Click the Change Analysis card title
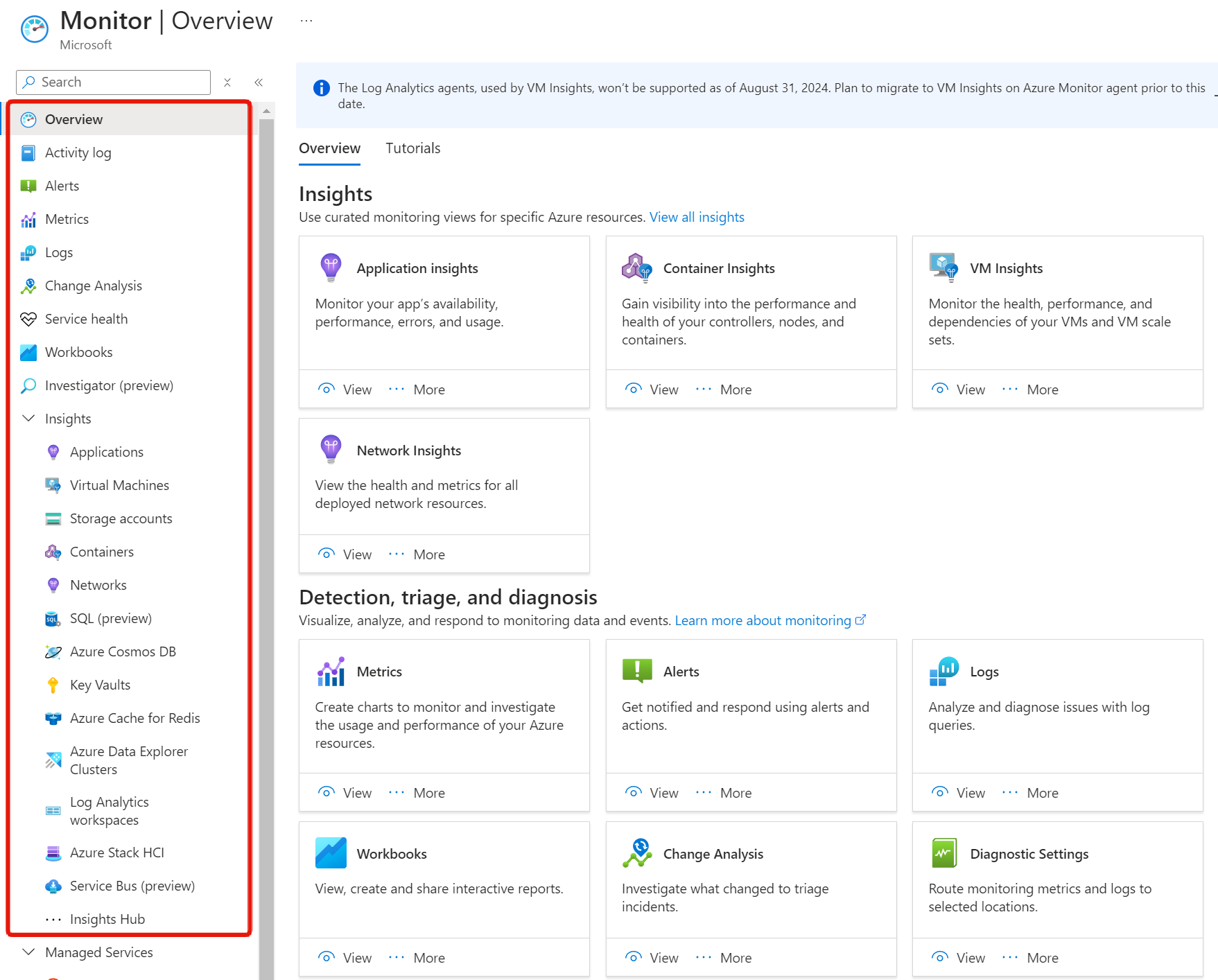 (x=713, y=854)
